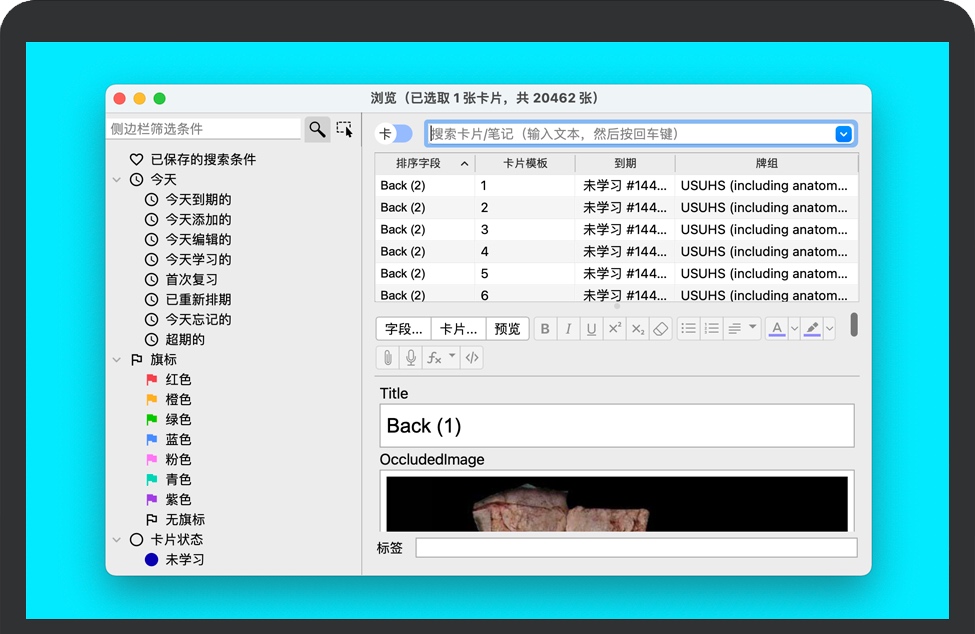The image size is (975, 634).
Task: Click the 预览 preview button
Action: click(x=508, y=329)
